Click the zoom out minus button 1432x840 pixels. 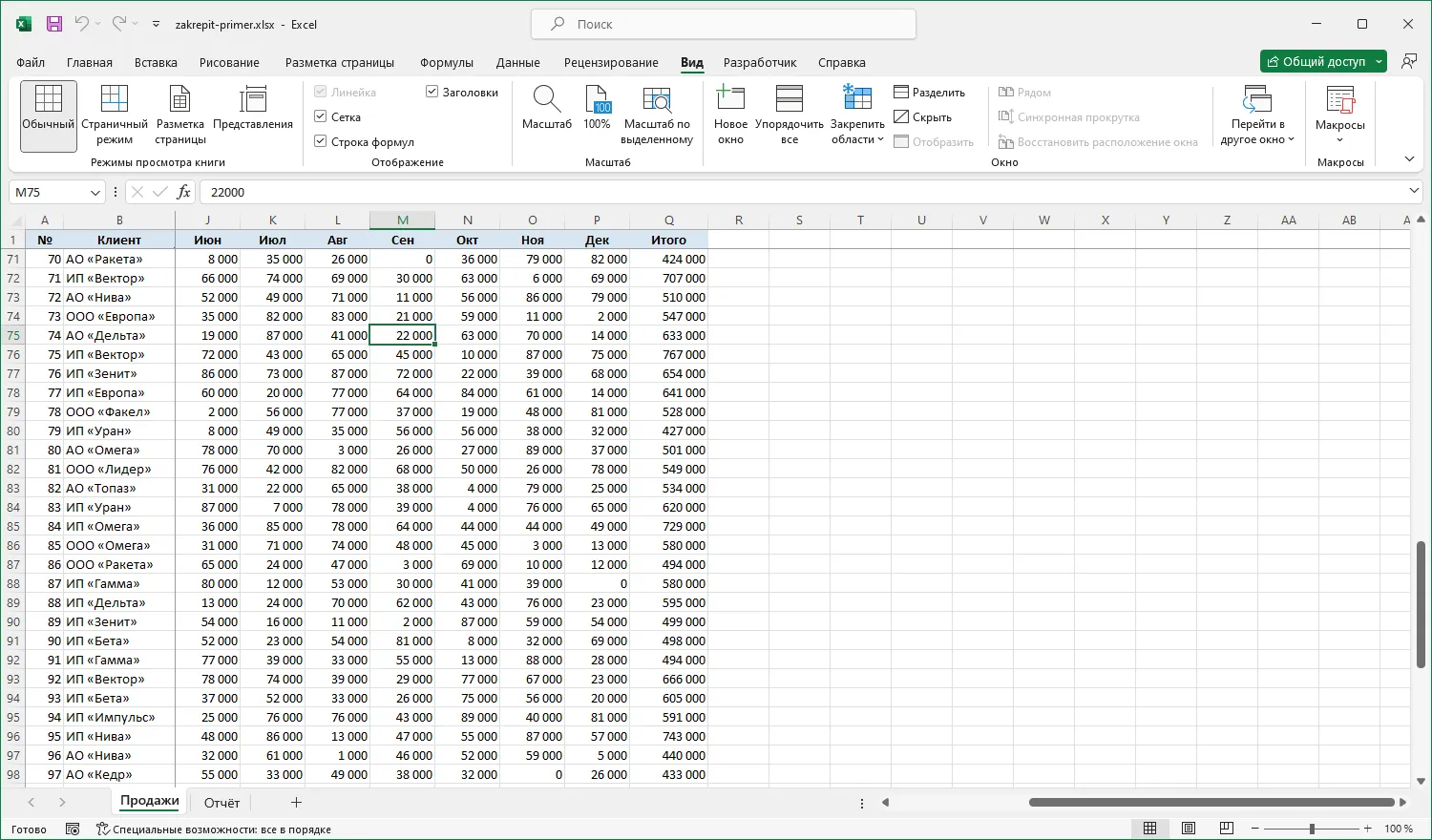(1255, 829)
